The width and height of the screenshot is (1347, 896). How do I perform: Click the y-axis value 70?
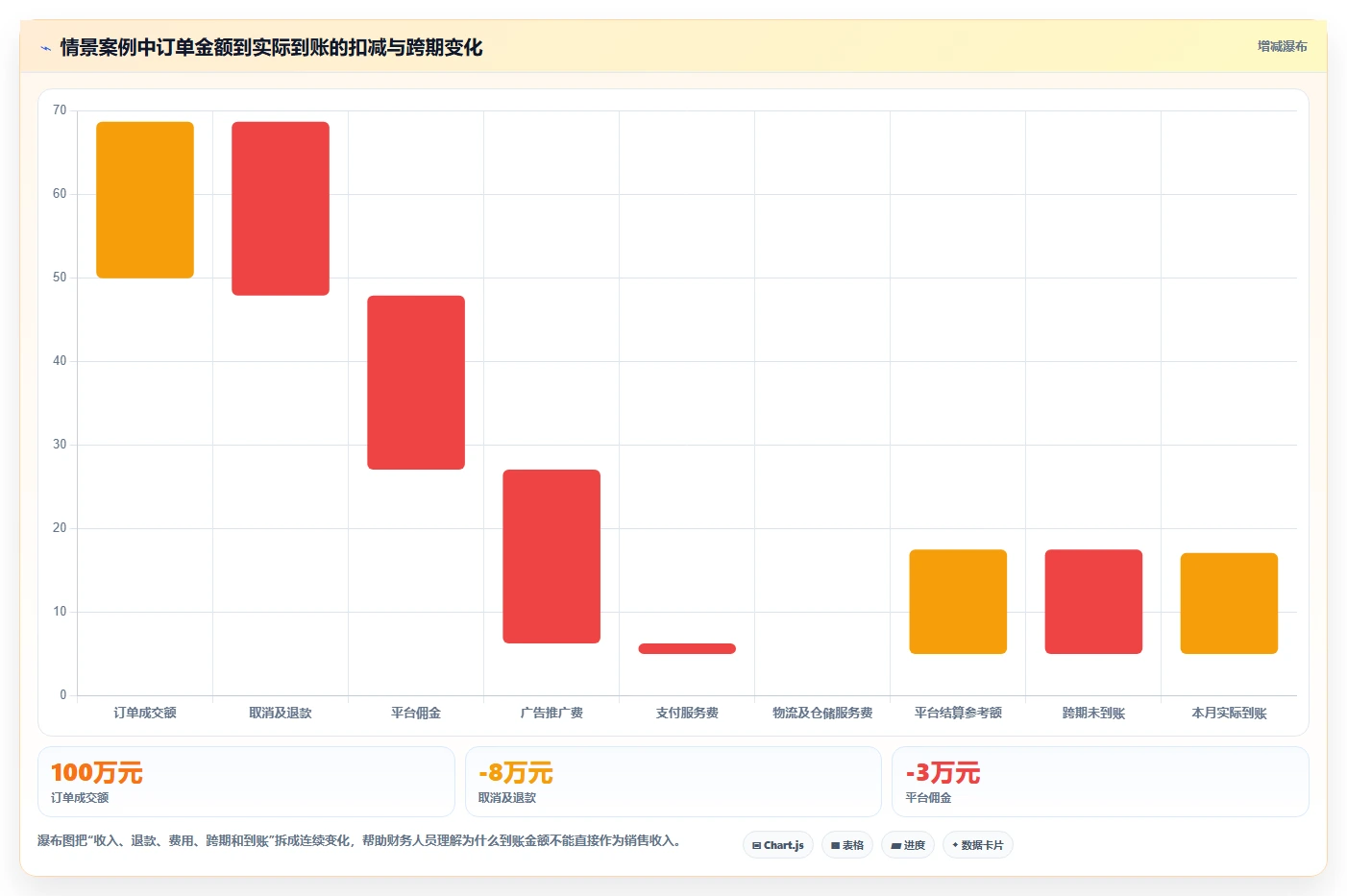pyautogui.click(x=60, y=110)
